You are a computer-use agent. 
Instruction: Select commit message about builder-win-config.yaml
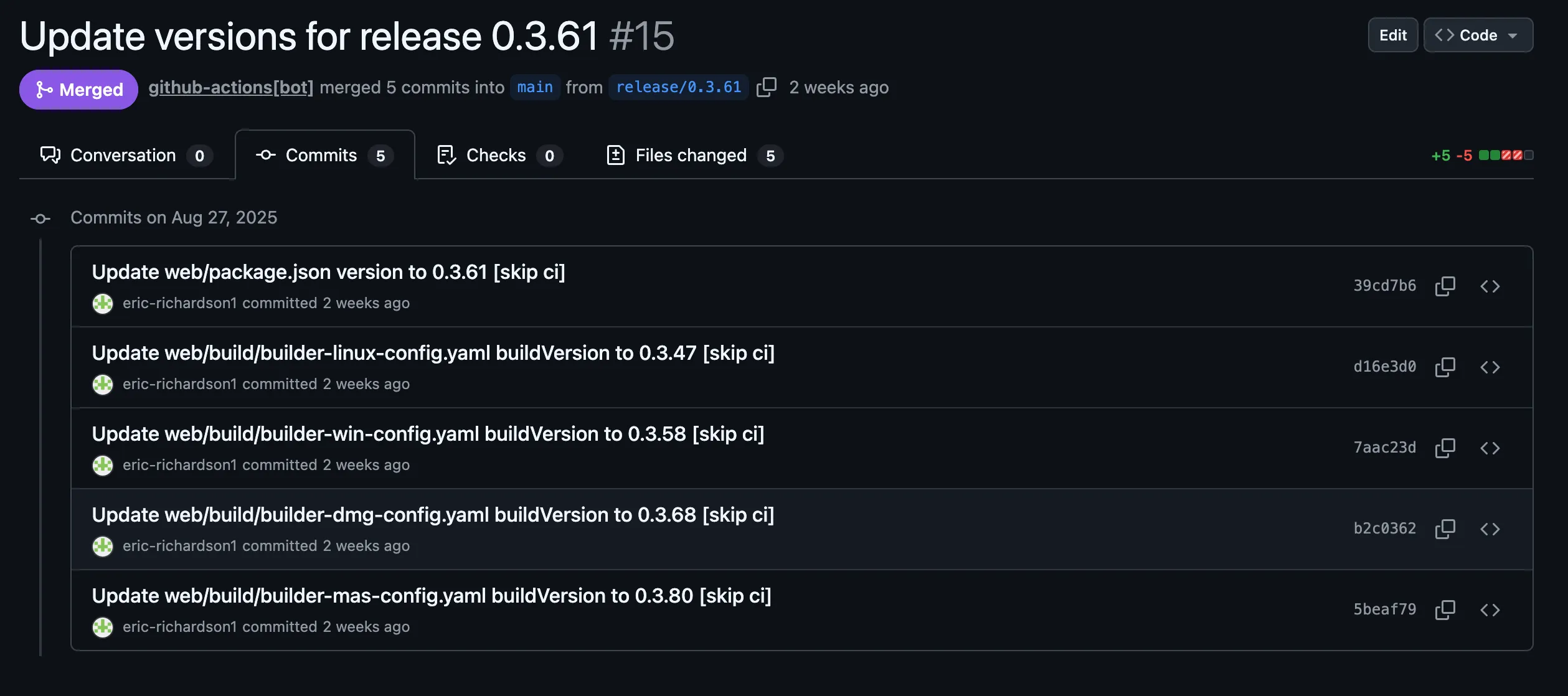[428, 433]
